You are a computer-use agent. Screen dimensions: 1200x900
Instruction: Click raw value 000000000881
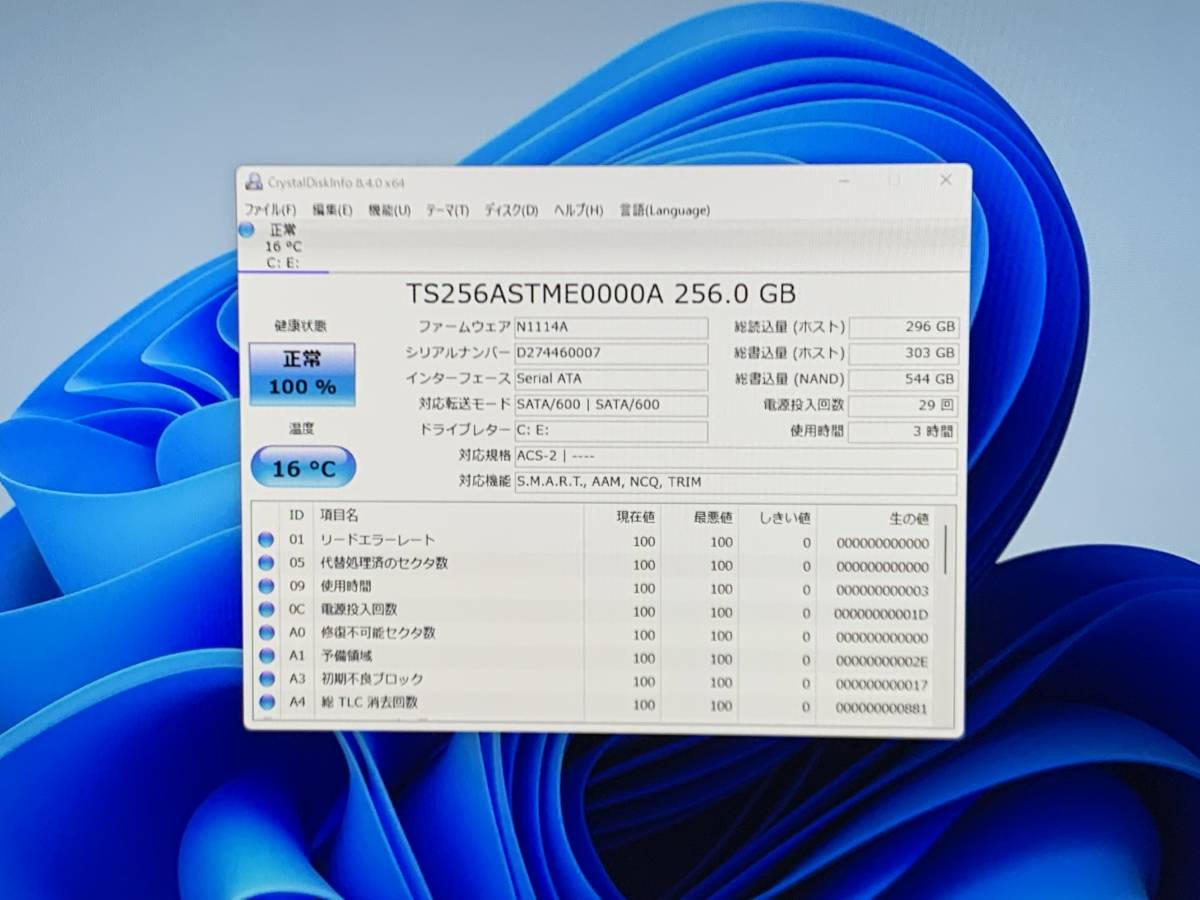[x=882, y=709]
